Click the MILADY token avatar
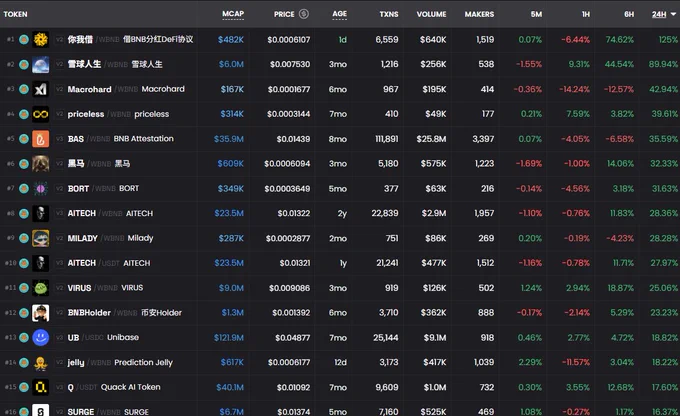 (x=40, y=238)
